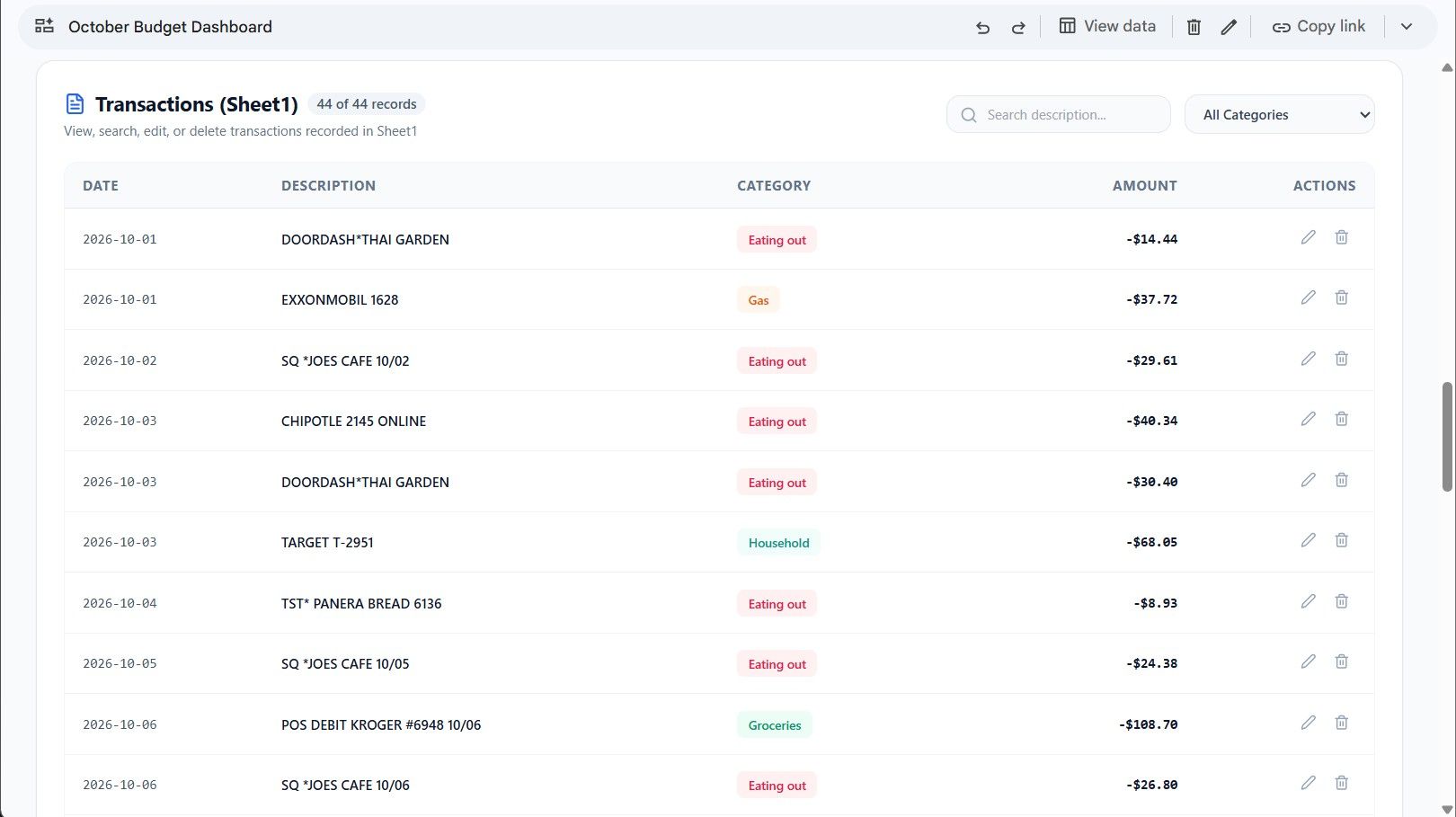Edit the EXXONMOBIL 1628 transaction

coord(1308,297)
